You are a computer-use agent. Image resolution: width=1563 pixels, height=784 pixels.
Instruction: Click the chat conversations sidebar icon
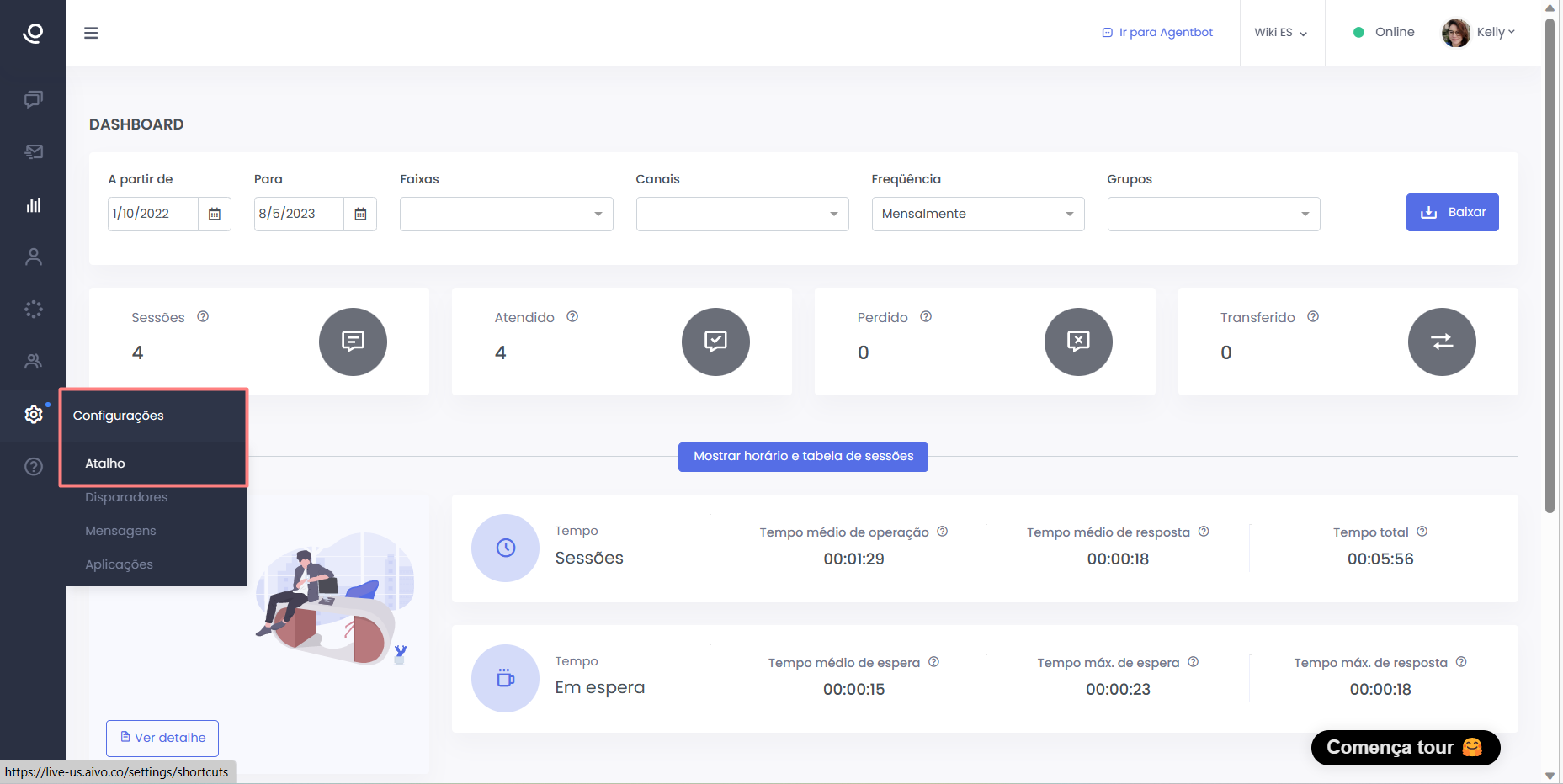pyautogui.click(x=34, y=100)
